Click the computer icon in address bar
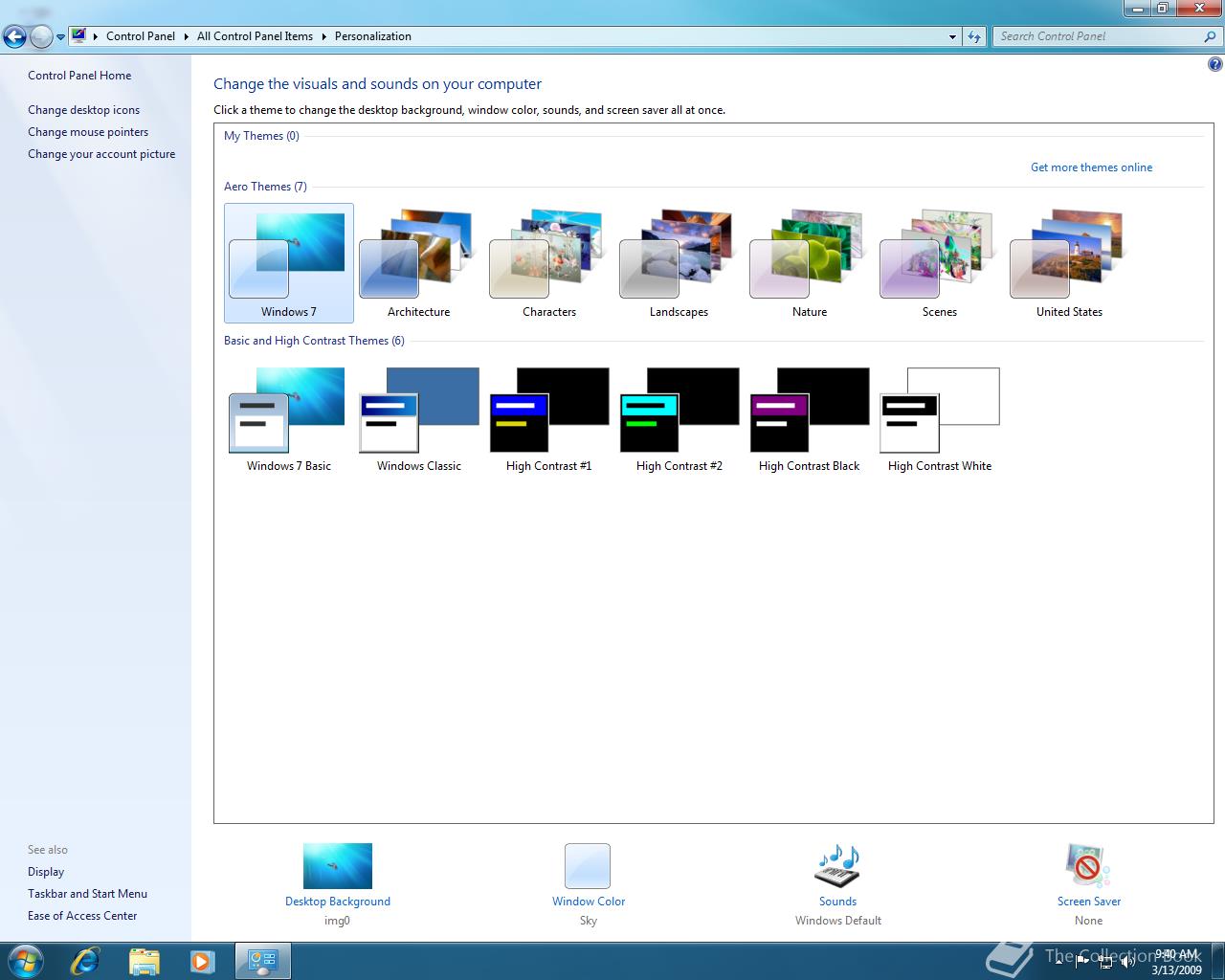Screen dimensions: 1225x980 click(x=78, y=36)
